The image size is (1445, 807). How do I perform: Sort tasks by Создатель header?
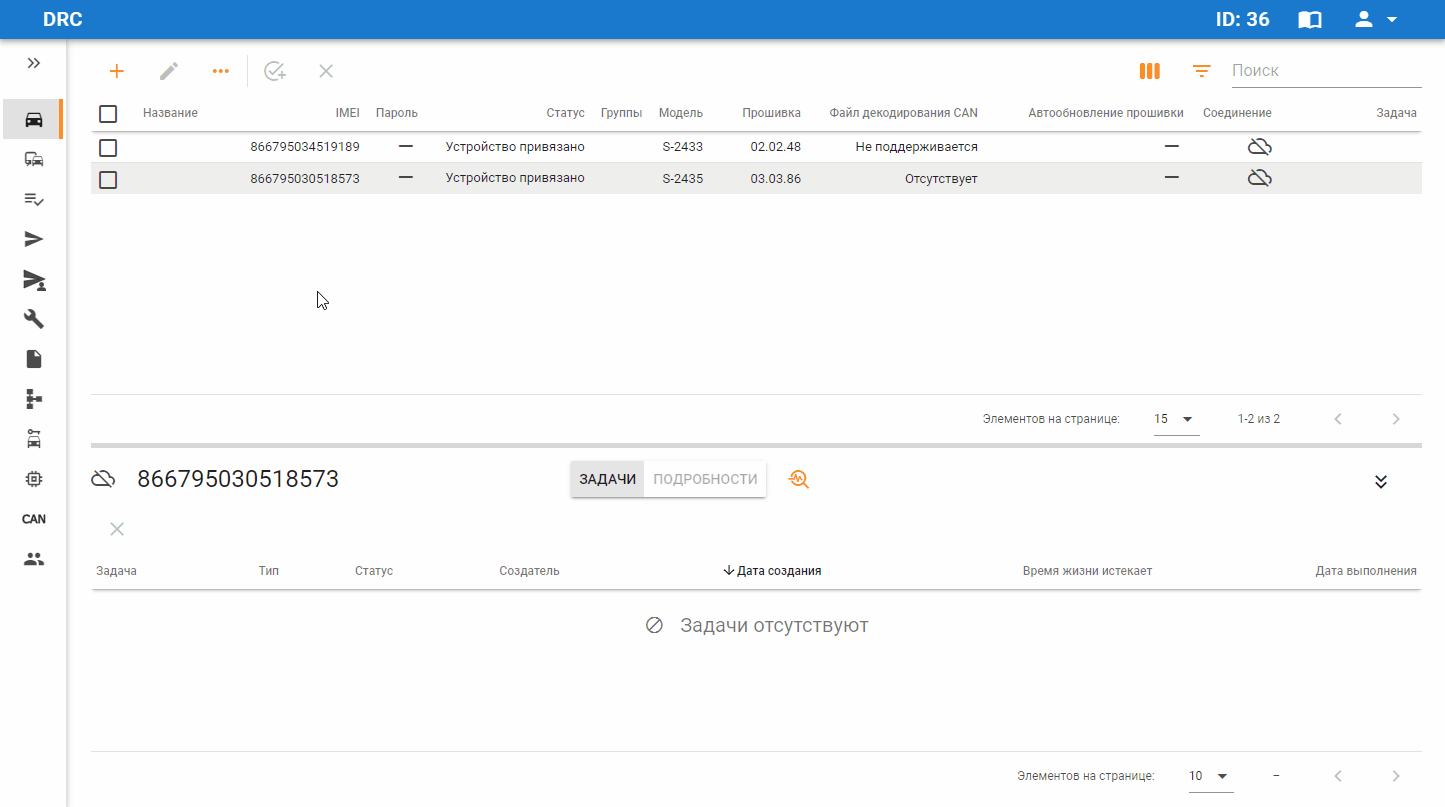pos(529,571)
